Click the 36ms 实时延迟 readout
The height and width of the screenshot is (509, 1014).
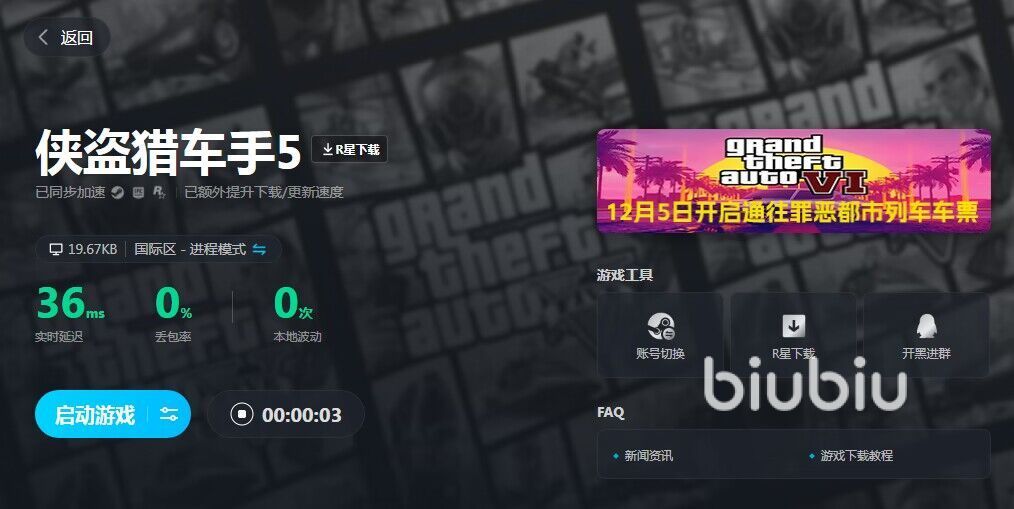click(70, 314)
